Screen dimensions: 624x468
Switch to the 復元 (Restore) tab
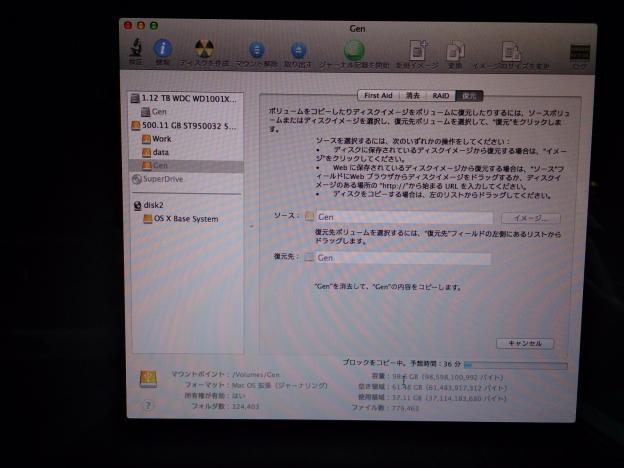pos(469,96)
